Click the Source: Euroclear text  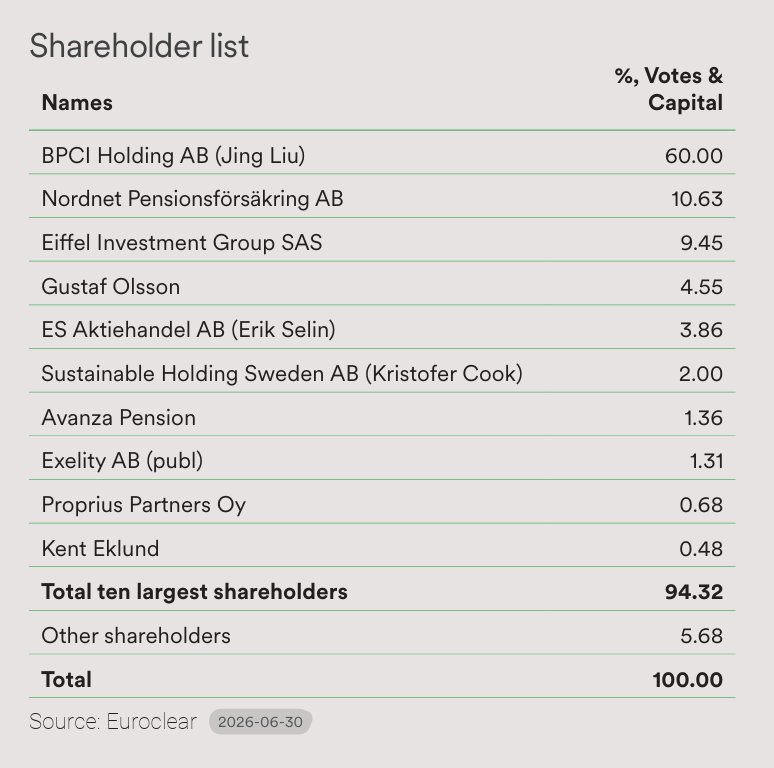(113, 722)
